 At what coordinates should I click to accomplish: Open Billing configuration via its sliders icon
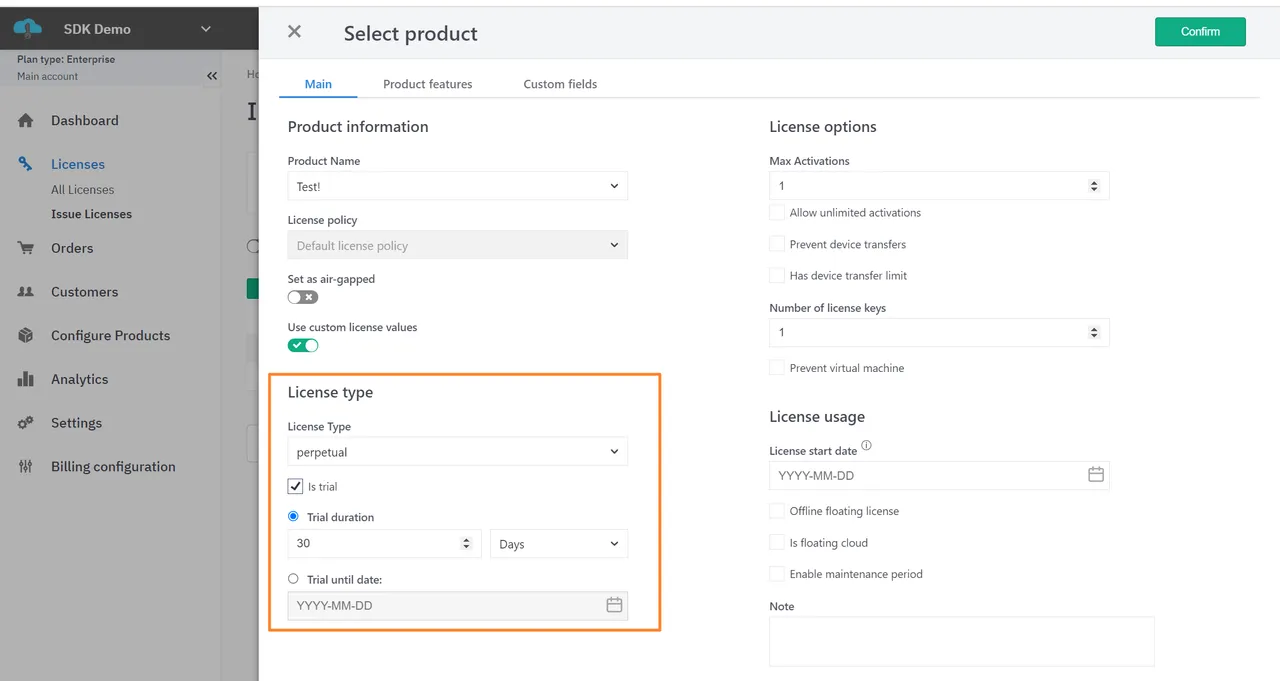coord(25,466)
